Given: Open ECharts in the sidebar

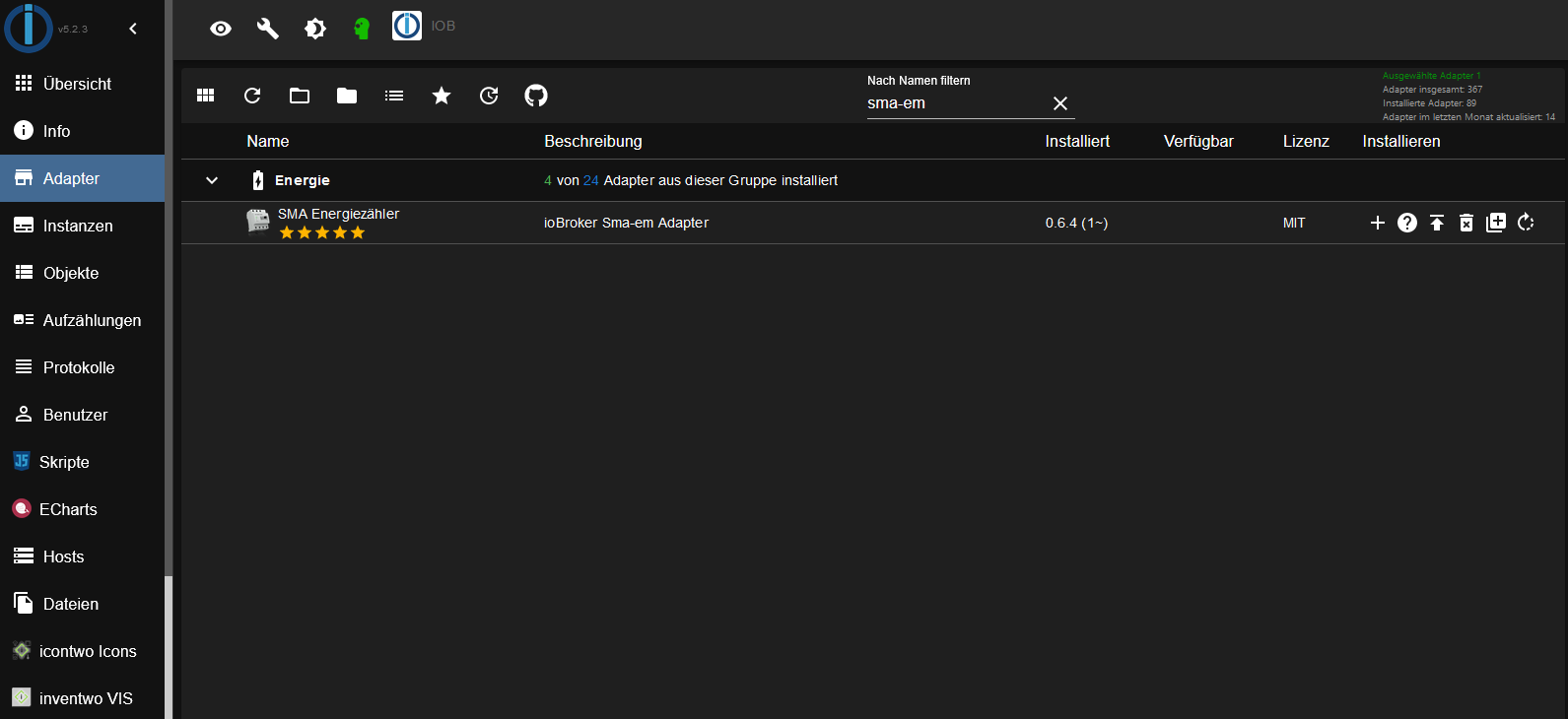Looking at the screenshot, I should click(x=83, y=509).
